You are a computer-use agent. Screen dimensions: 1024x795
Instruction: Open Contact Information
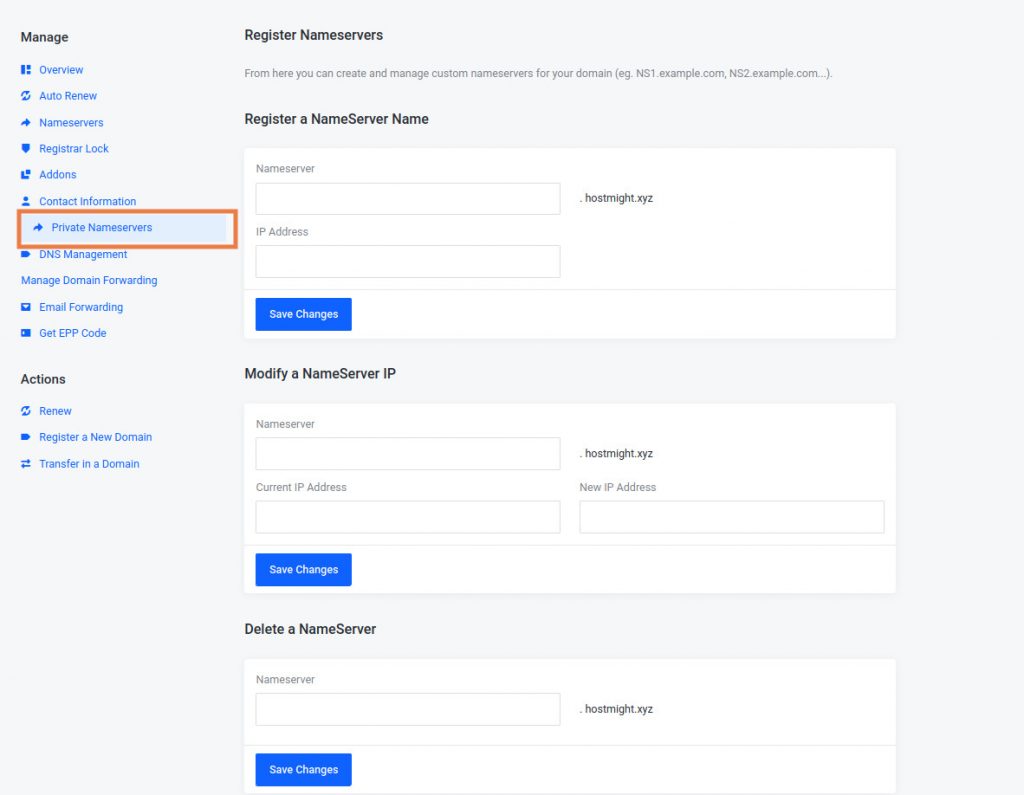click(88, 201)
